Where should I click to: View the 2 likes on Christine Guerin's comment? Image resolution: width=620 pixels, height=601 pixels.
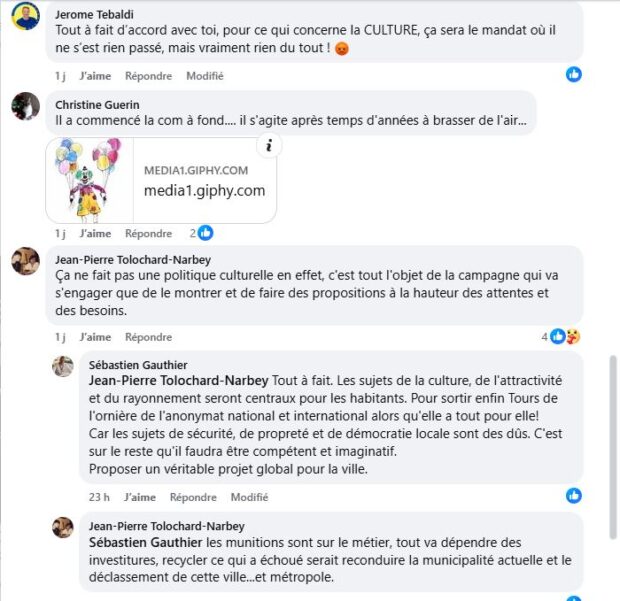pos(201,233)
